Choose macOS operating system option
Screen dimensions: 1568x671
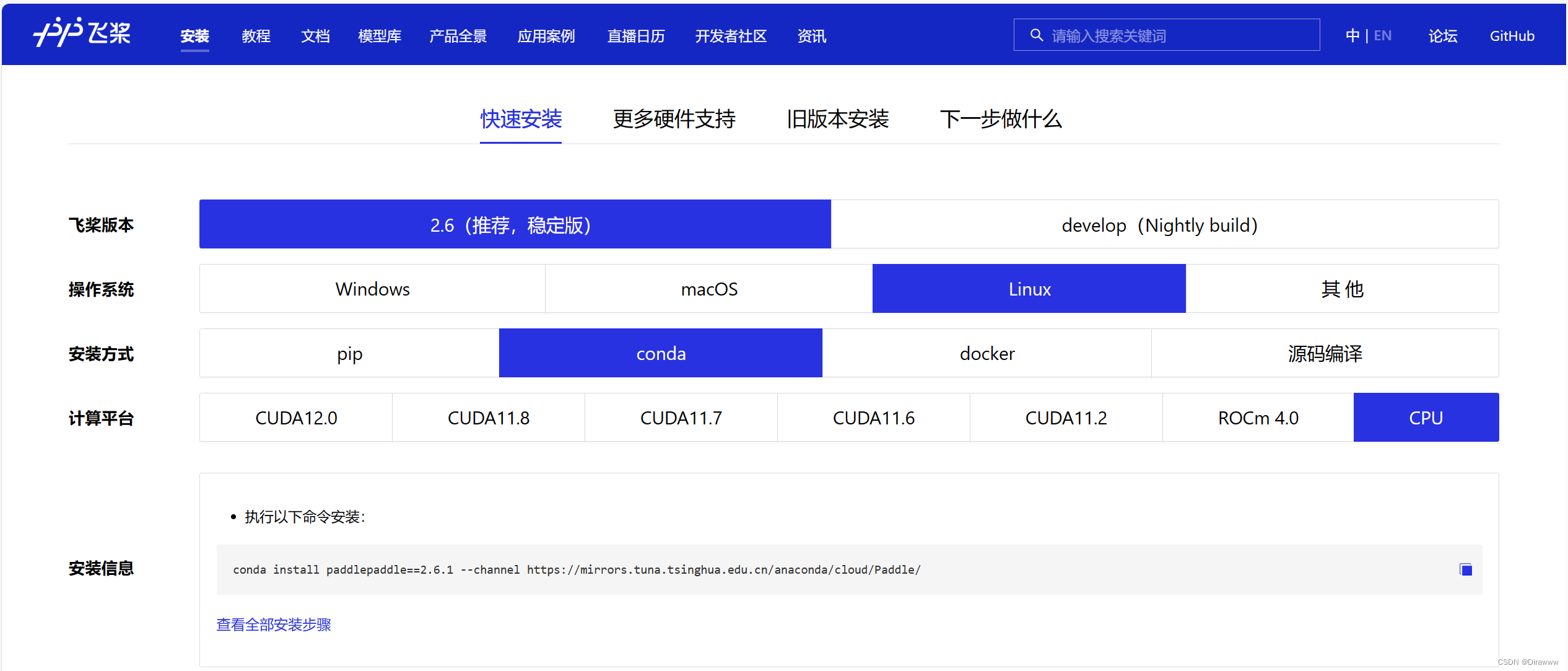(x=708, y=289)
